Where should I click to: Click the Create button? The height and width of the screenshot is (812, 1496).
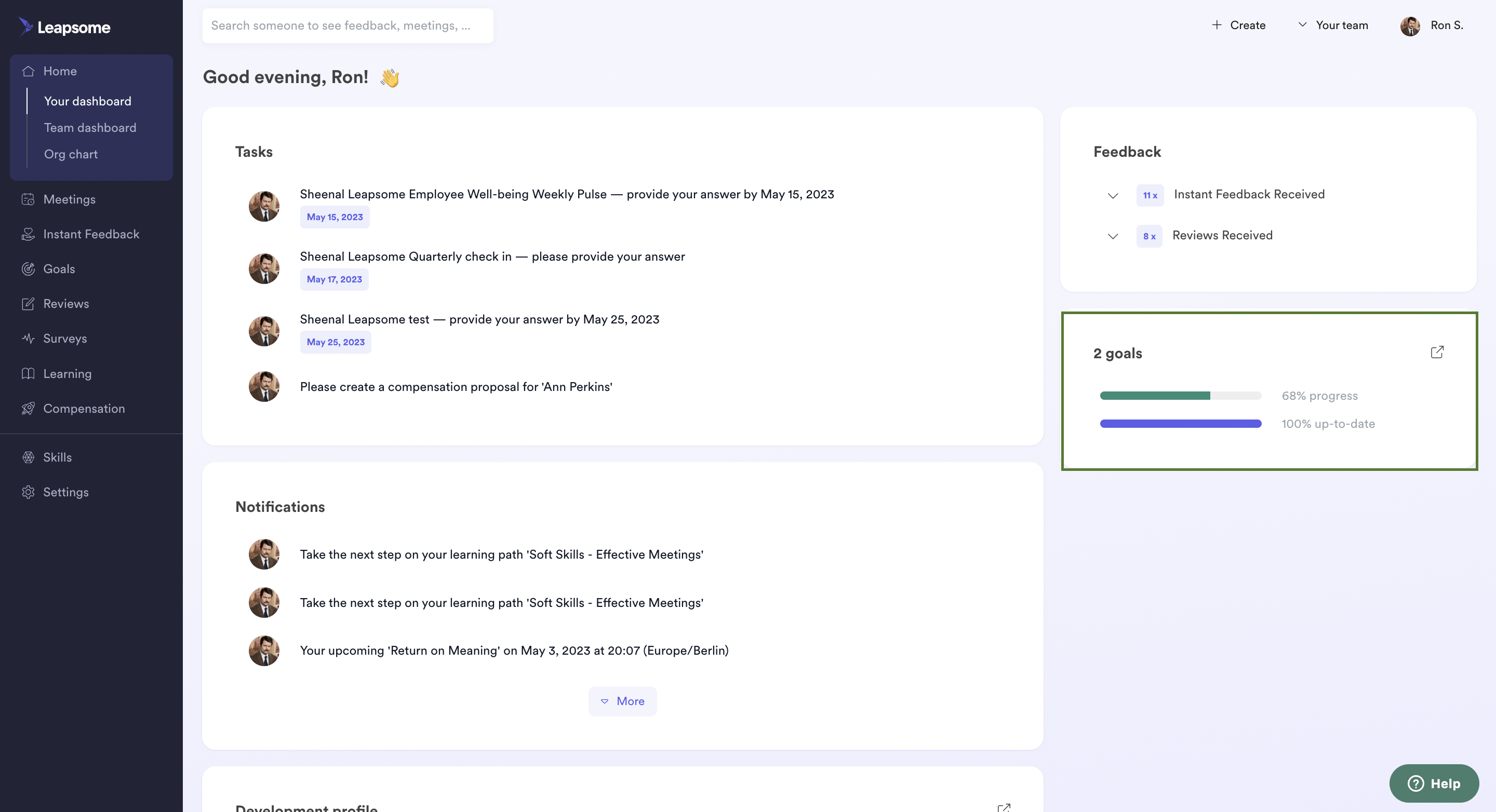pyautogui.click(x=1239, y=25)
